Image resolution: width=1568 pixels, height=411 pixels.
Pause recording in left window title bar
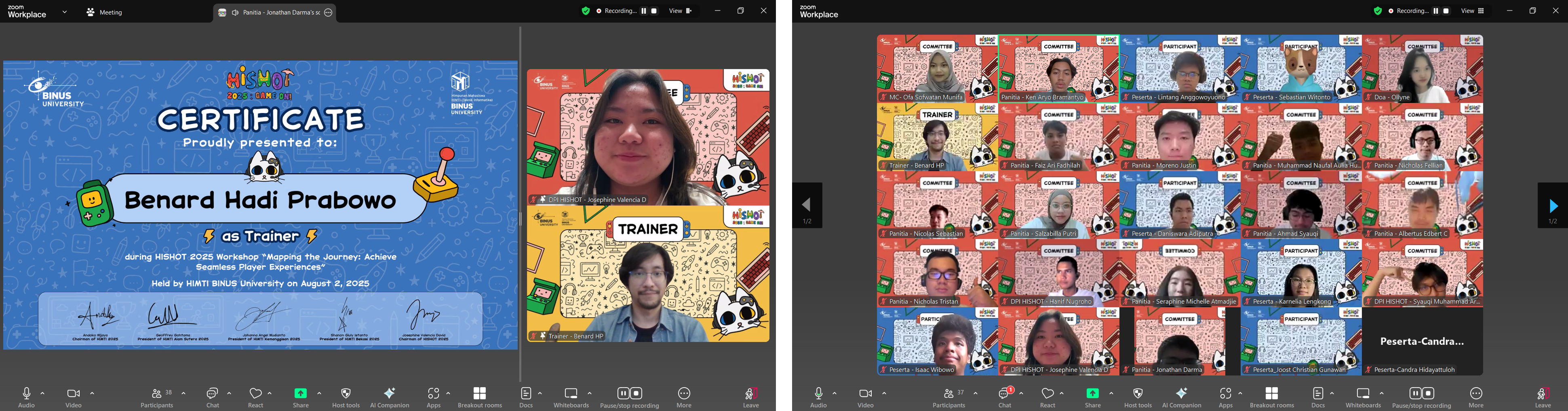tap(644, 11)
